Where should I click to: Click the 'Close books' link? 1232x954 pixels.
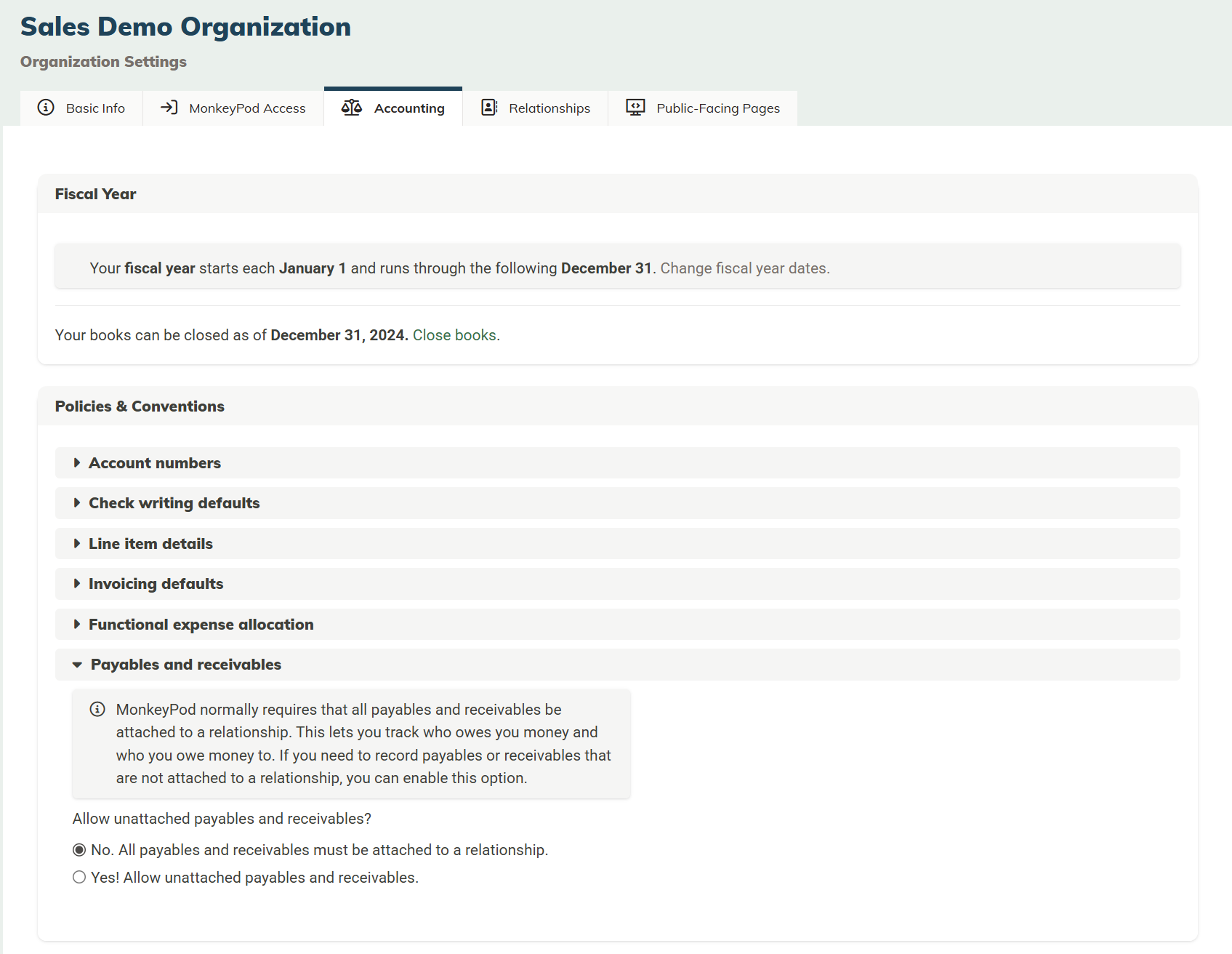click(x=454, y=335)
